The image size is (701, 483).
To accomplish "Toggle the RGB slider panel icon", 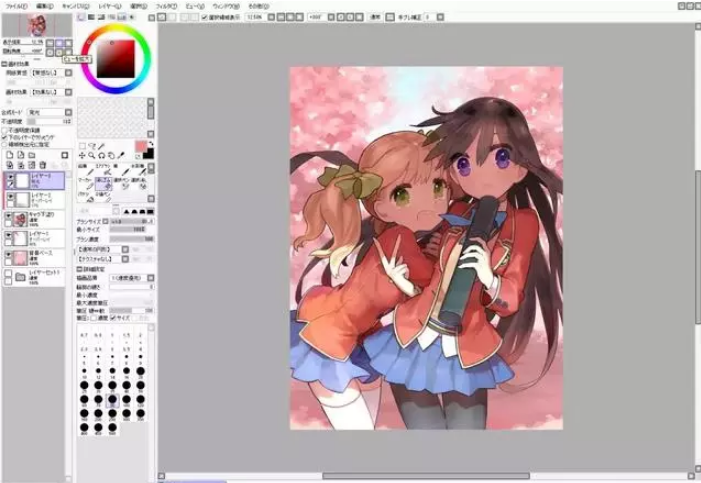I will coord(92,17).
